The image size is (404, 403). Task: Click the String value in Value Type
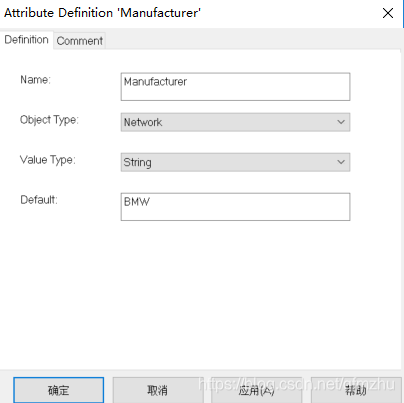tap(137, 162)
